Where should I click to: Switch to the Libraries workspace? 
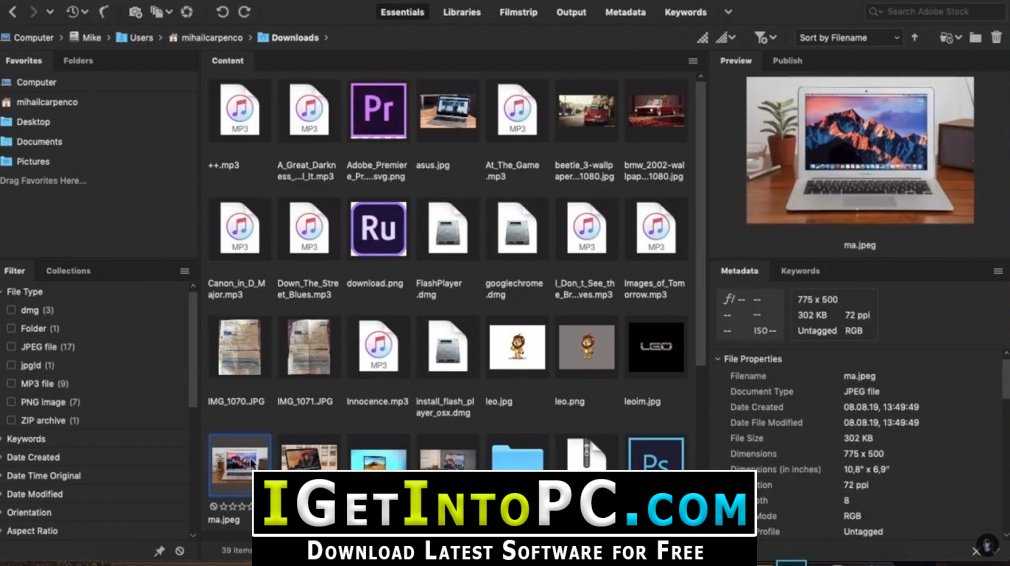click(x=462, y=12)
